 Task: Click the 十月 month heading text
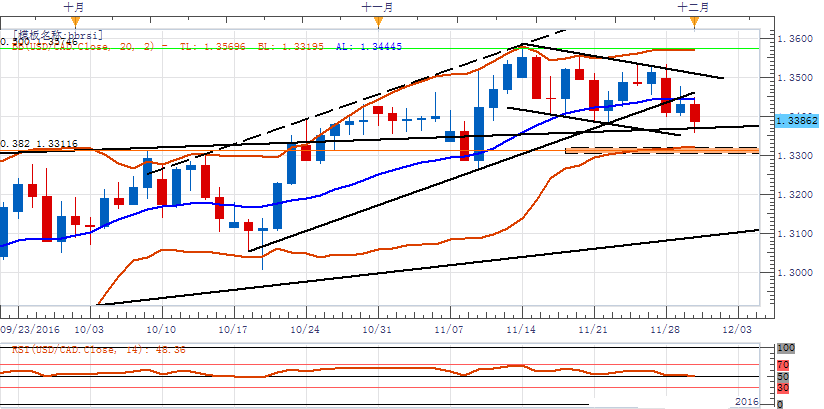tap(74, 7)
